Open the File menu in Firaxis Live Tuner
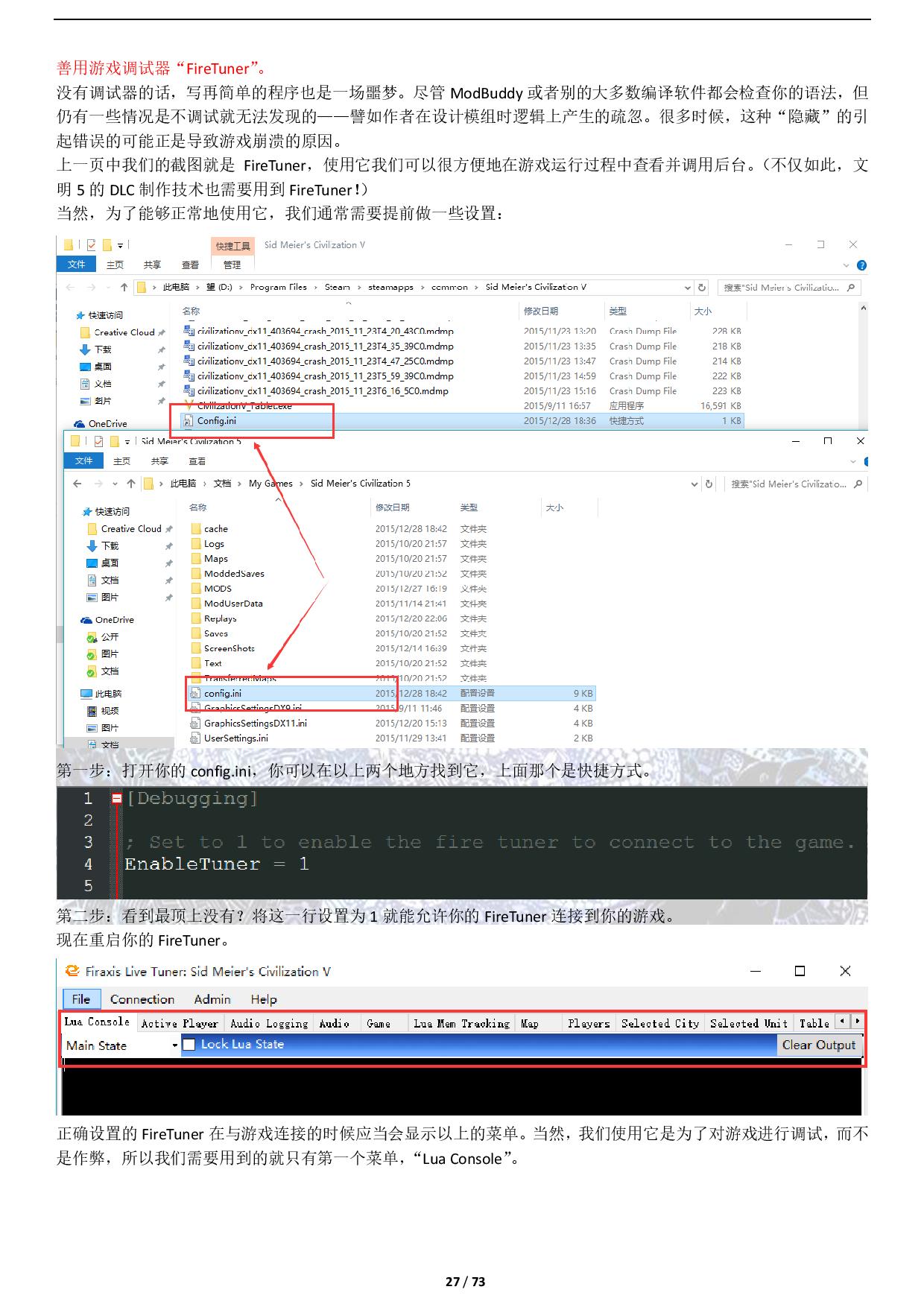The image size is (924, 1307). click(x=81, y=999)
